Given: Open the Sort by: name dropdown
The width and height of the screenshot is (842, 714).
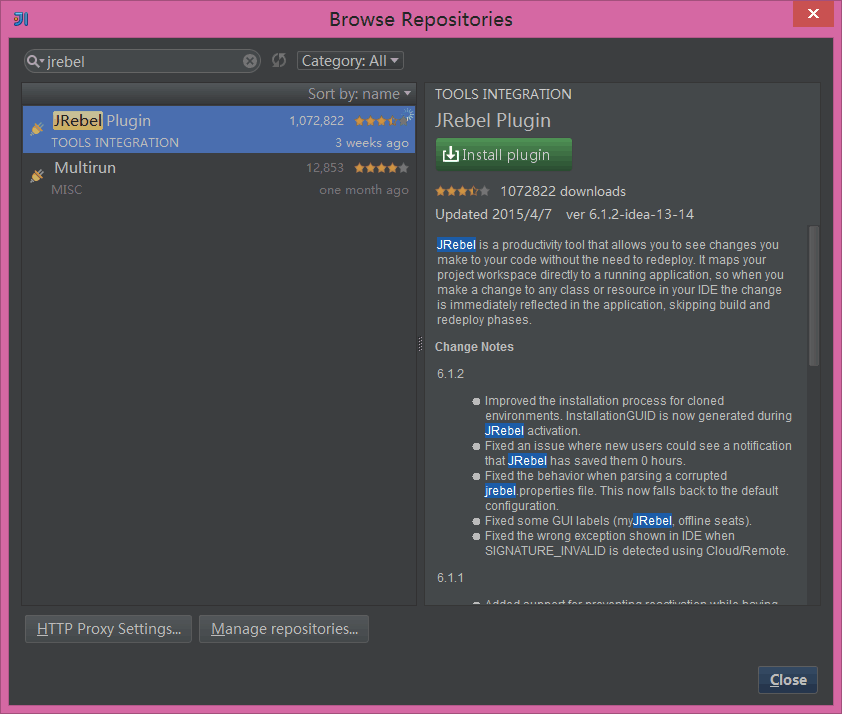Looking at the screenshot, I should [359, 94].
